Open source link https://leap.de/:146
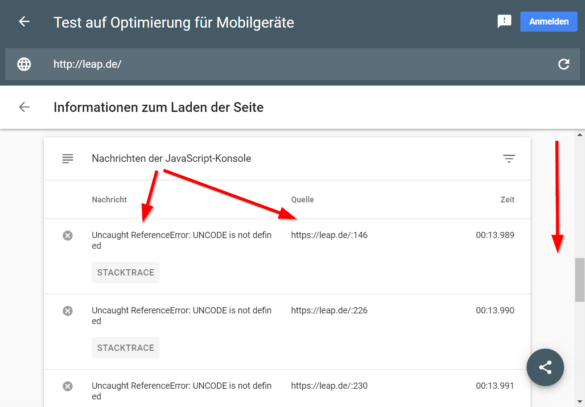Screen dimensions: 585x407 329,235
